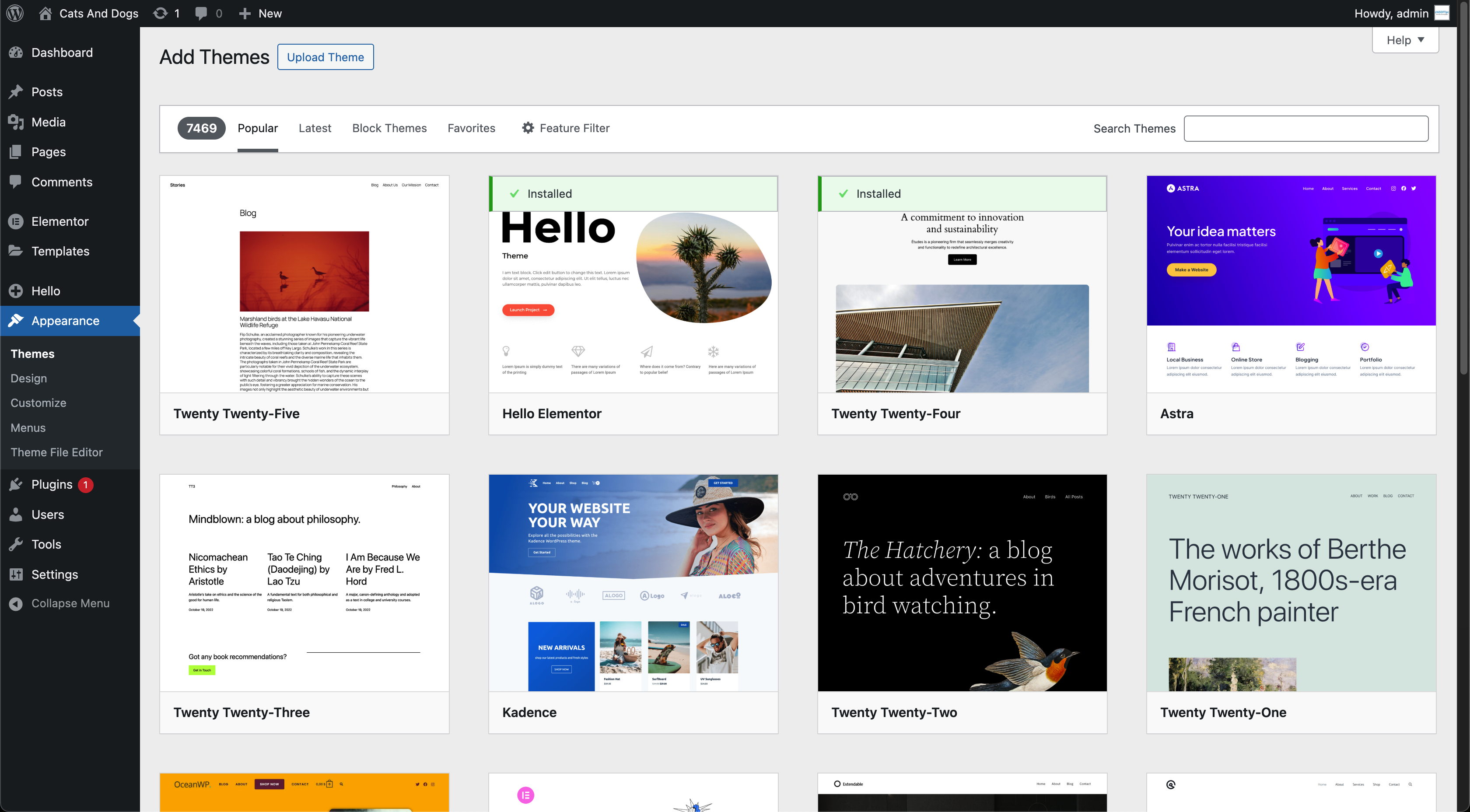Screen dimensions: 1470x812
Task: Click the Installed banner on Hello Elementor
Action: [633, 194]
